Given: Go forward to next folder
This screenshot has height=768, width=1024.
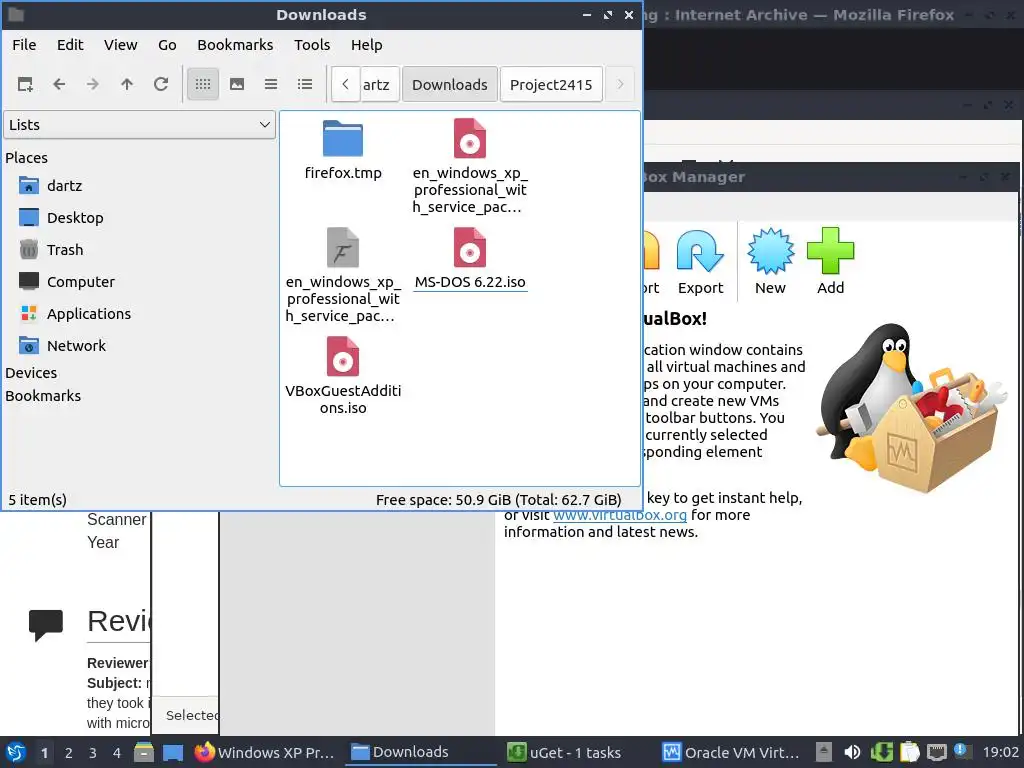Looking at the screenshot, I should click(x=93, y=84).
